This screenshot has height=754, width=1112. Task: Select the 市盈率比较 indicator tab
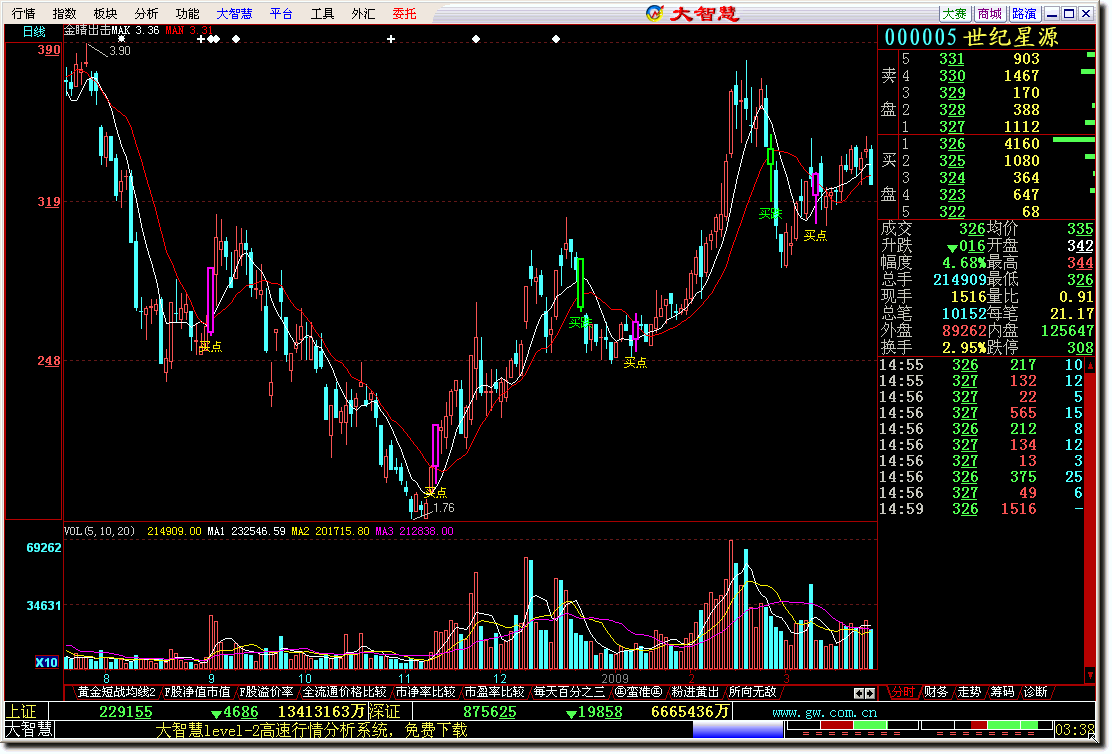tap(494, 692)
